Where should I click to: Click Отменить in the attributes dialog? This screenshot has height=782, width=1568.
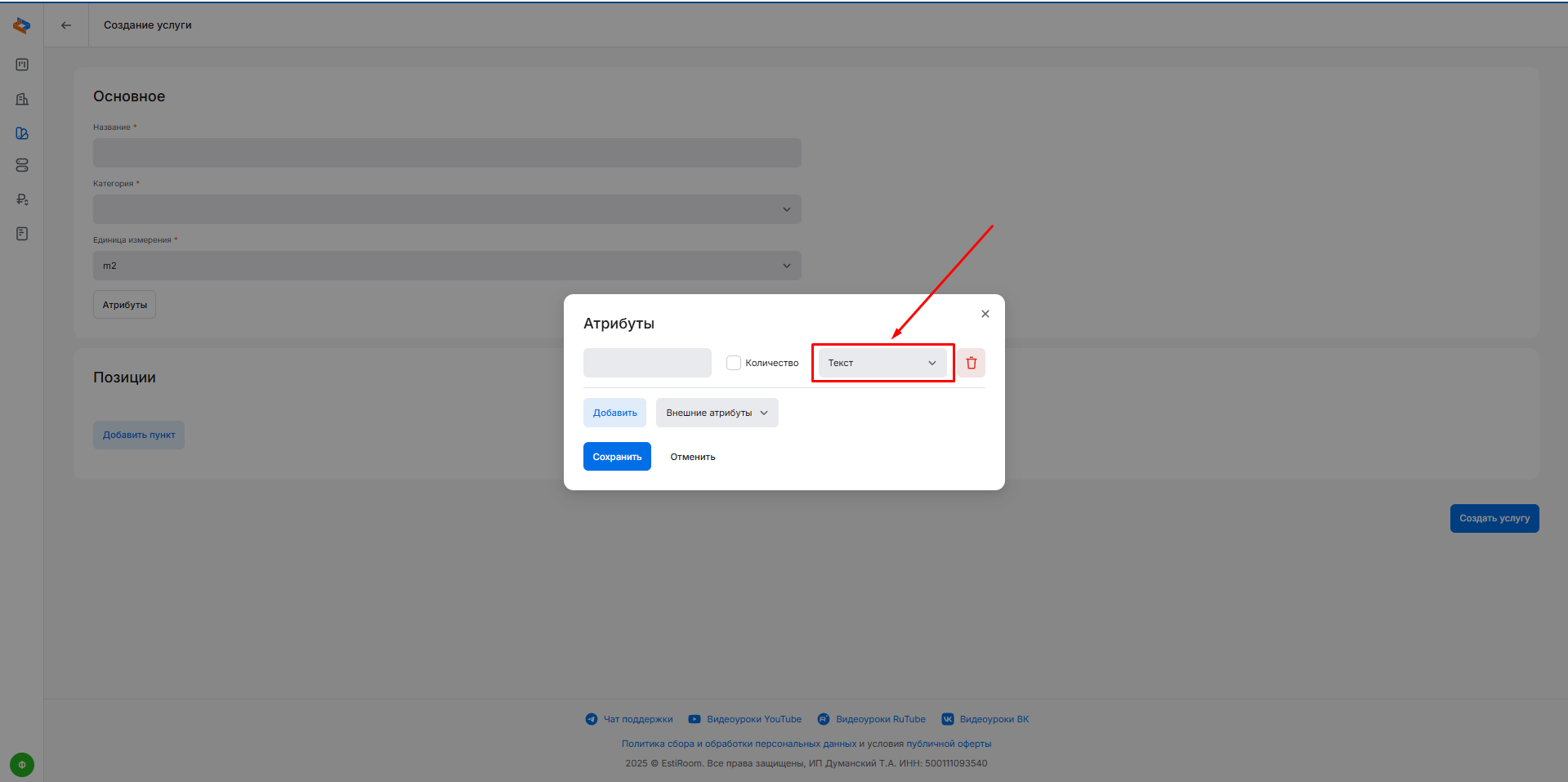(x=692, y=457)
